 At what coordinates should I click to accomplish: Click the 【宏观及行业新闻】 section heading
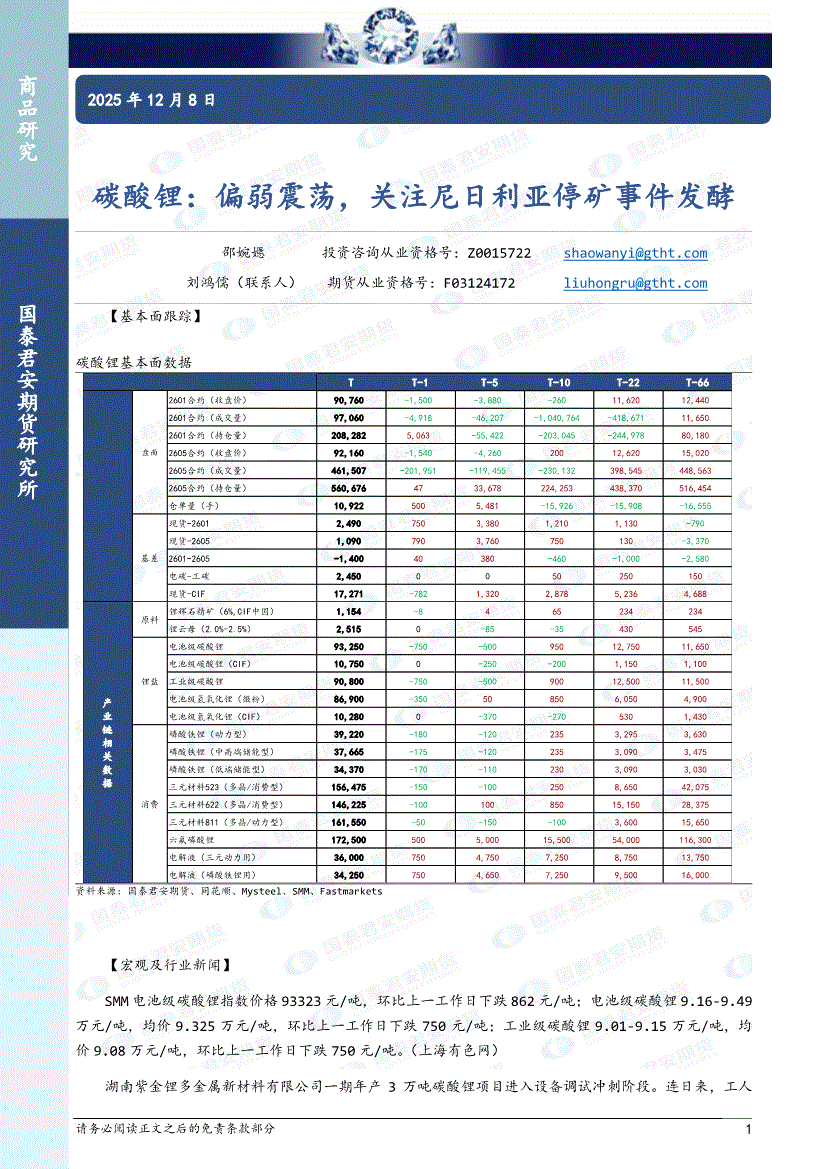coord(166,965)
